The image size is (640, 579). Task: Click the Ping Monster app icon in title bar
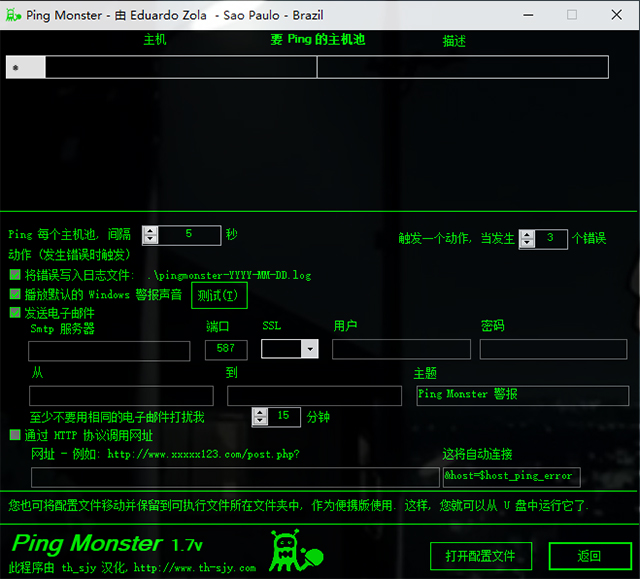pyautogui.click(x=12, y=15)
